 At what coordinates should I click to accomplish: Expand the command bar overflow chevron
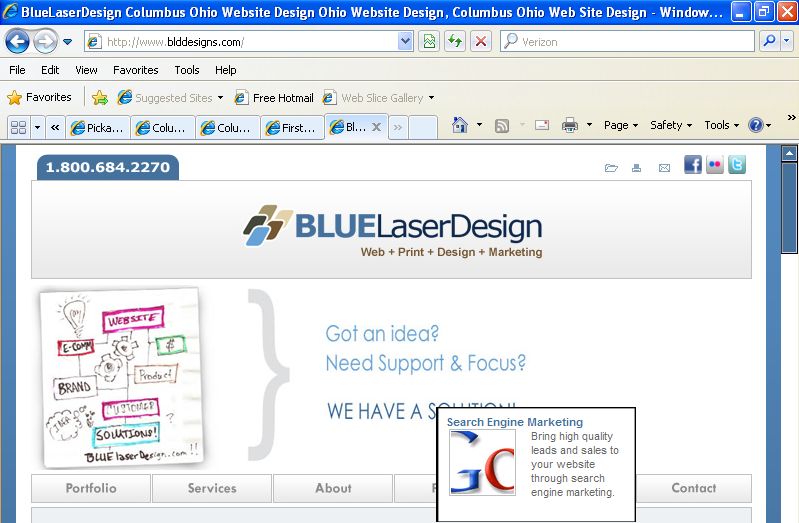pos(791,118)
